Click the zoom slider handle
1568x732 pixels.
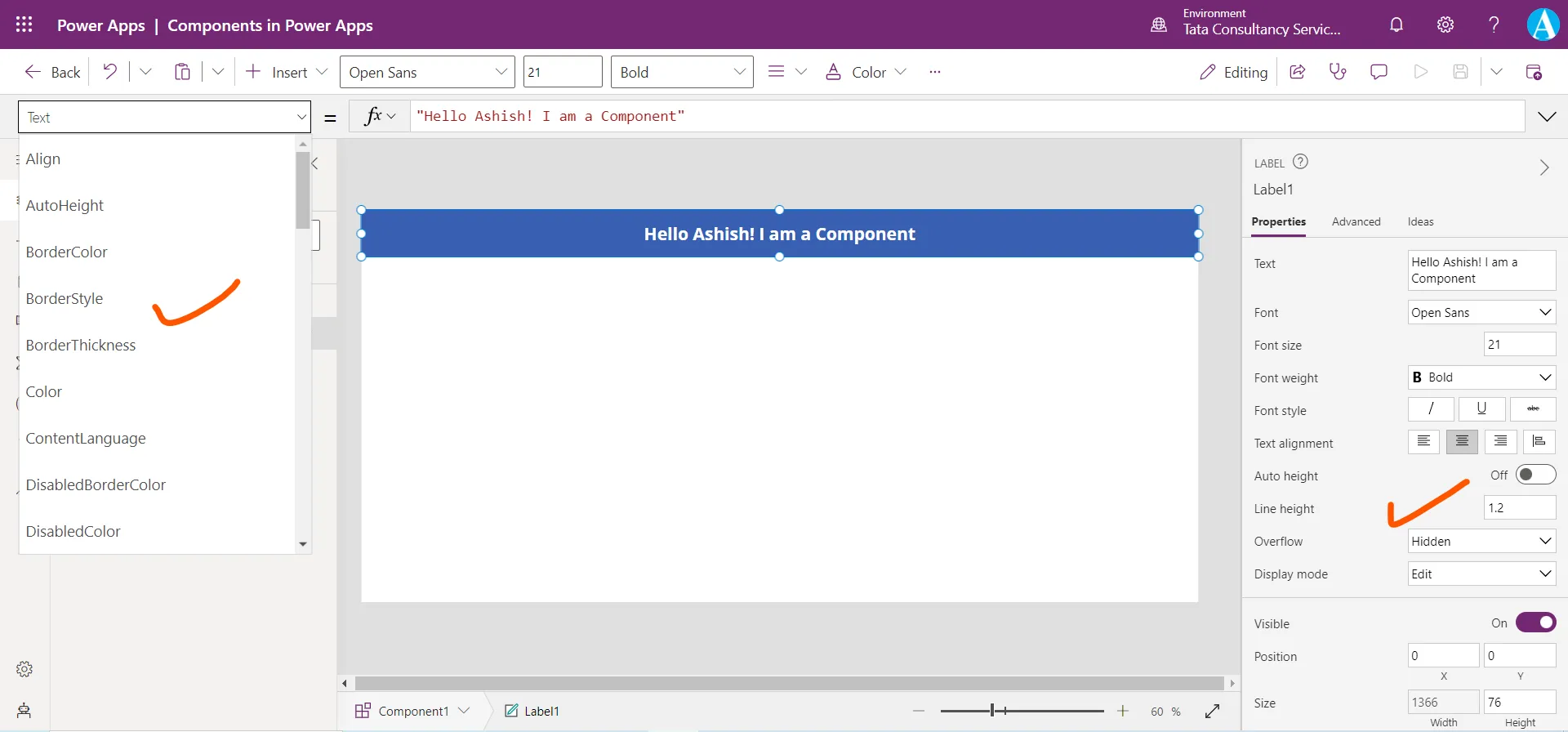coord(992,711)
